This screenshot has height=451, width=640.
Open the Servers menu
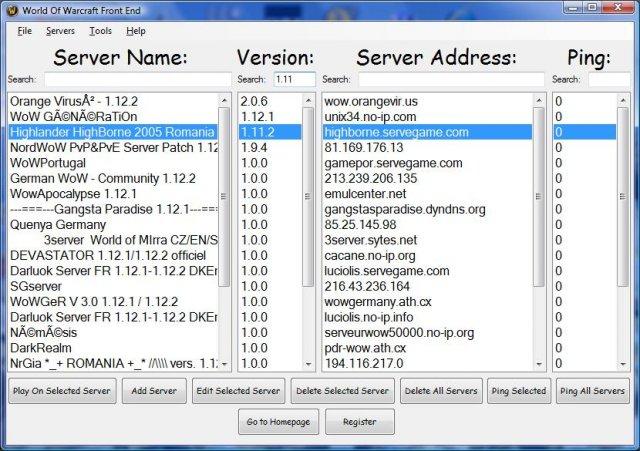pos(60,31)
